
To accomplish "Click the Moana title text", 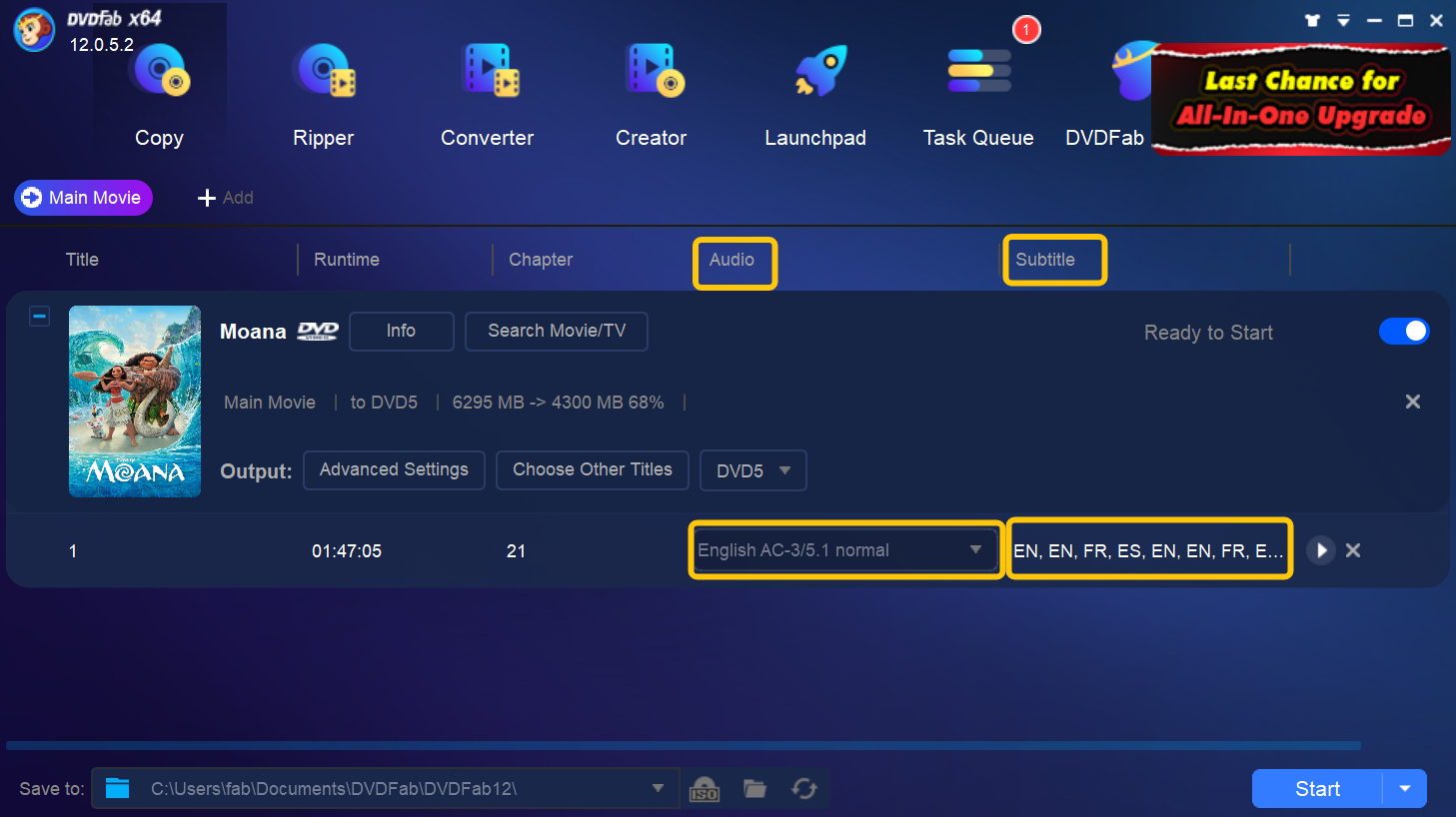I will click(253, 332).
